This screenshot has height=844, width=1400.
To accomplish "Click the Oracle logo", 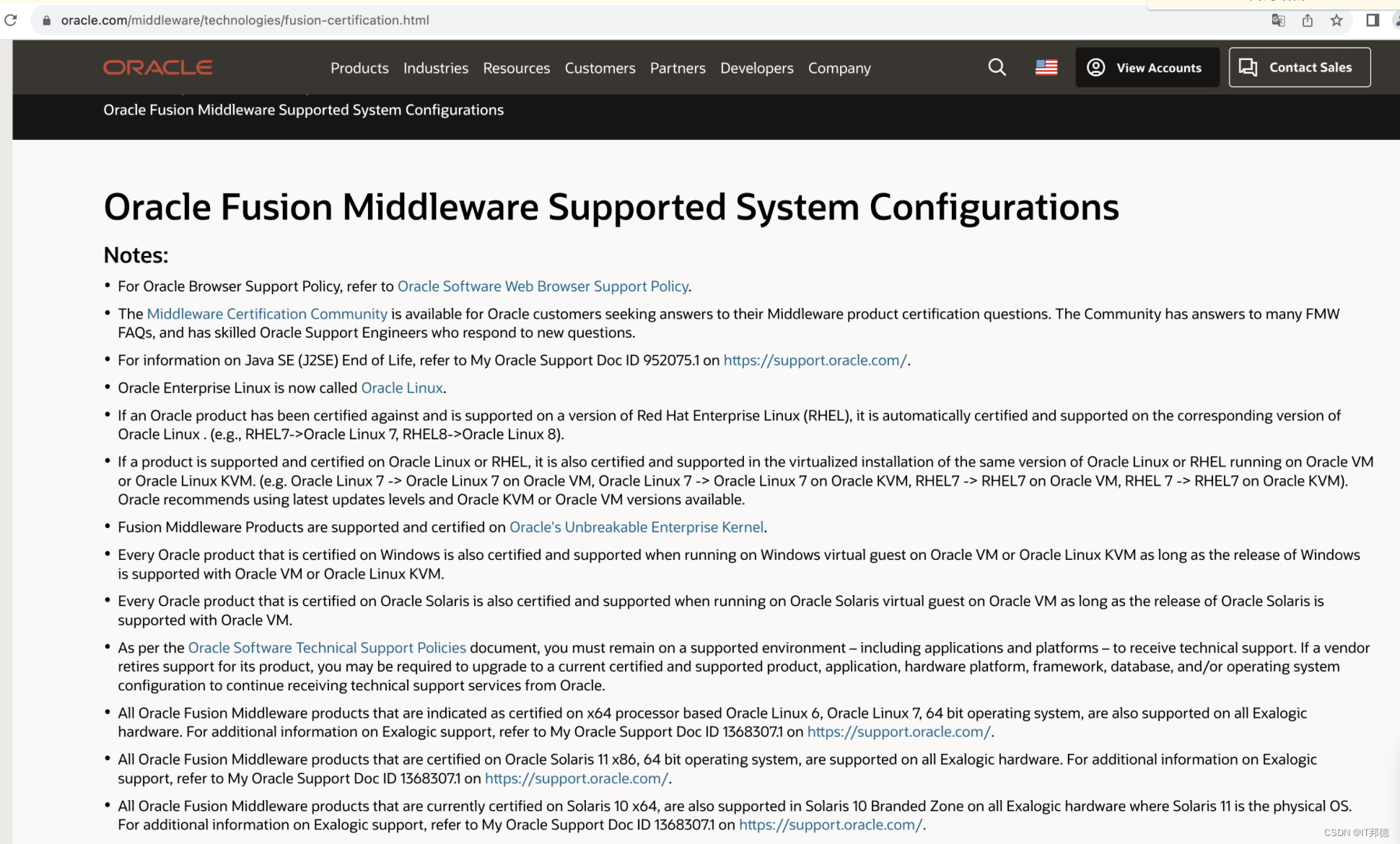I will 158,68.
